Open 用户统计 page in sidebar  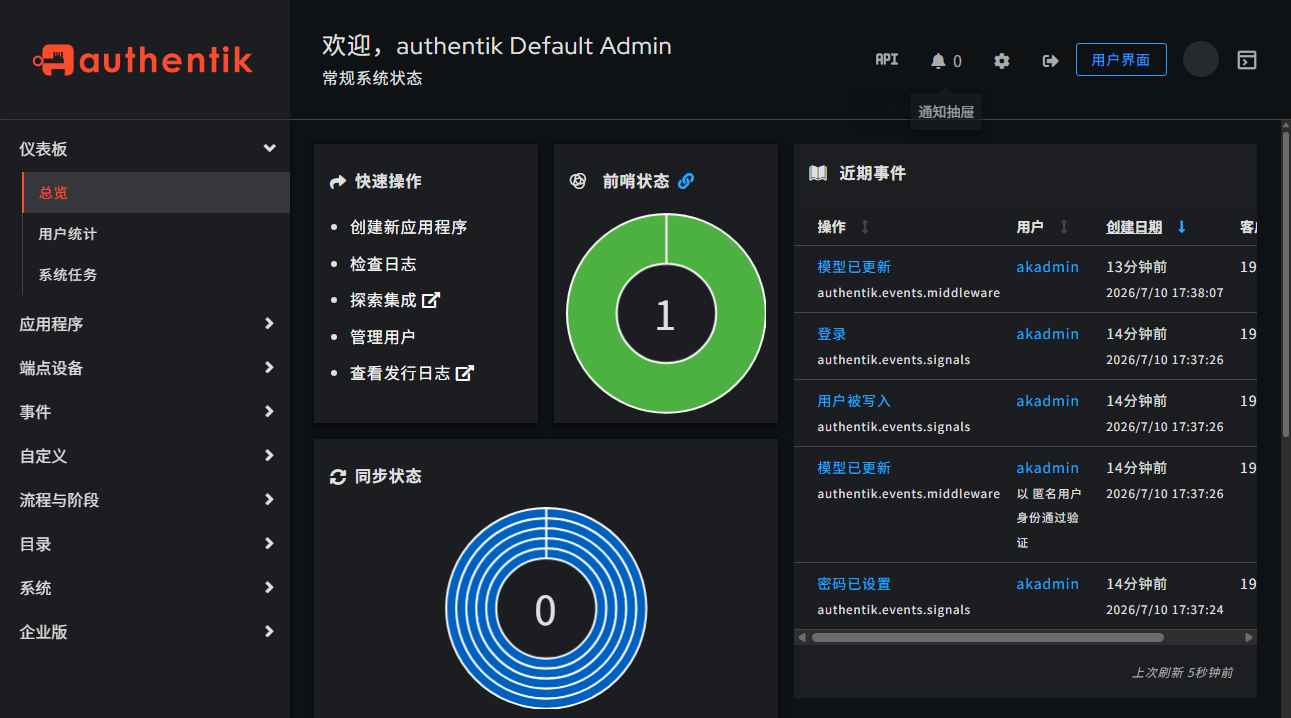pyautogui.click(x=156, y=234)
